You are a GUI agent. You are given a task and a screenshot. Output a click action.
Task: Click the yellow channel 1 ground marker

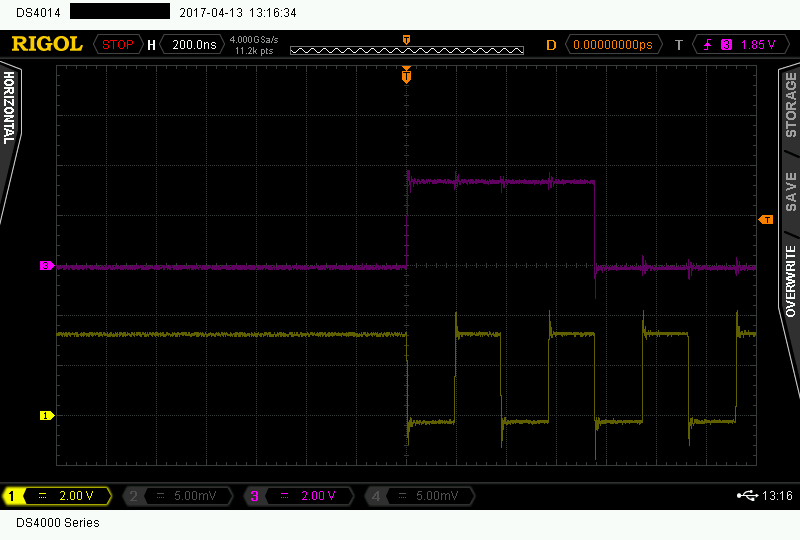[46, 415]
